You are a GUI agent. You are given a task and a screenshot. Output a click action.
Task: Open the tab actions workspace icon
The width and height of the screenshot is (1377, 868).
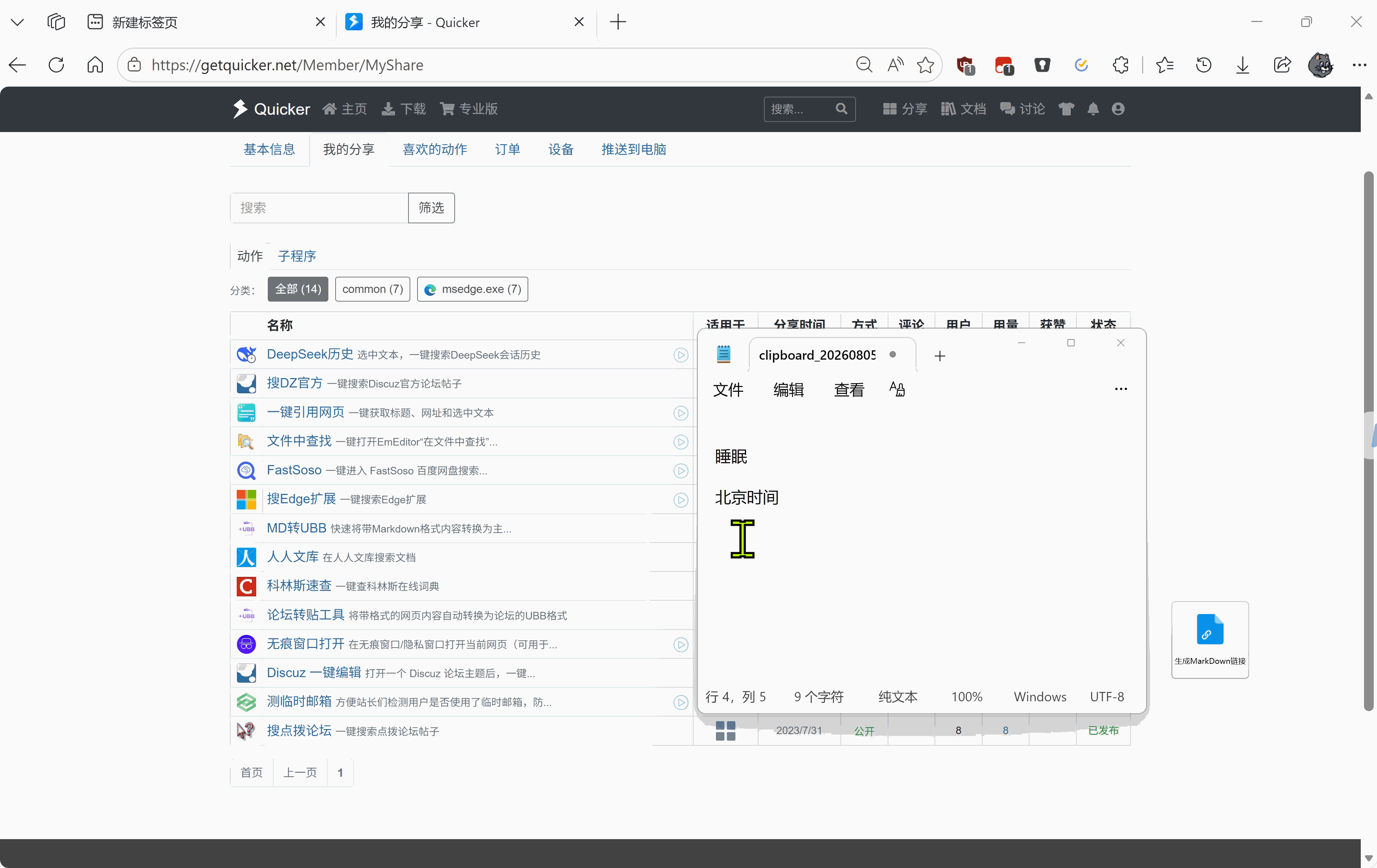[x=56, y=22]
